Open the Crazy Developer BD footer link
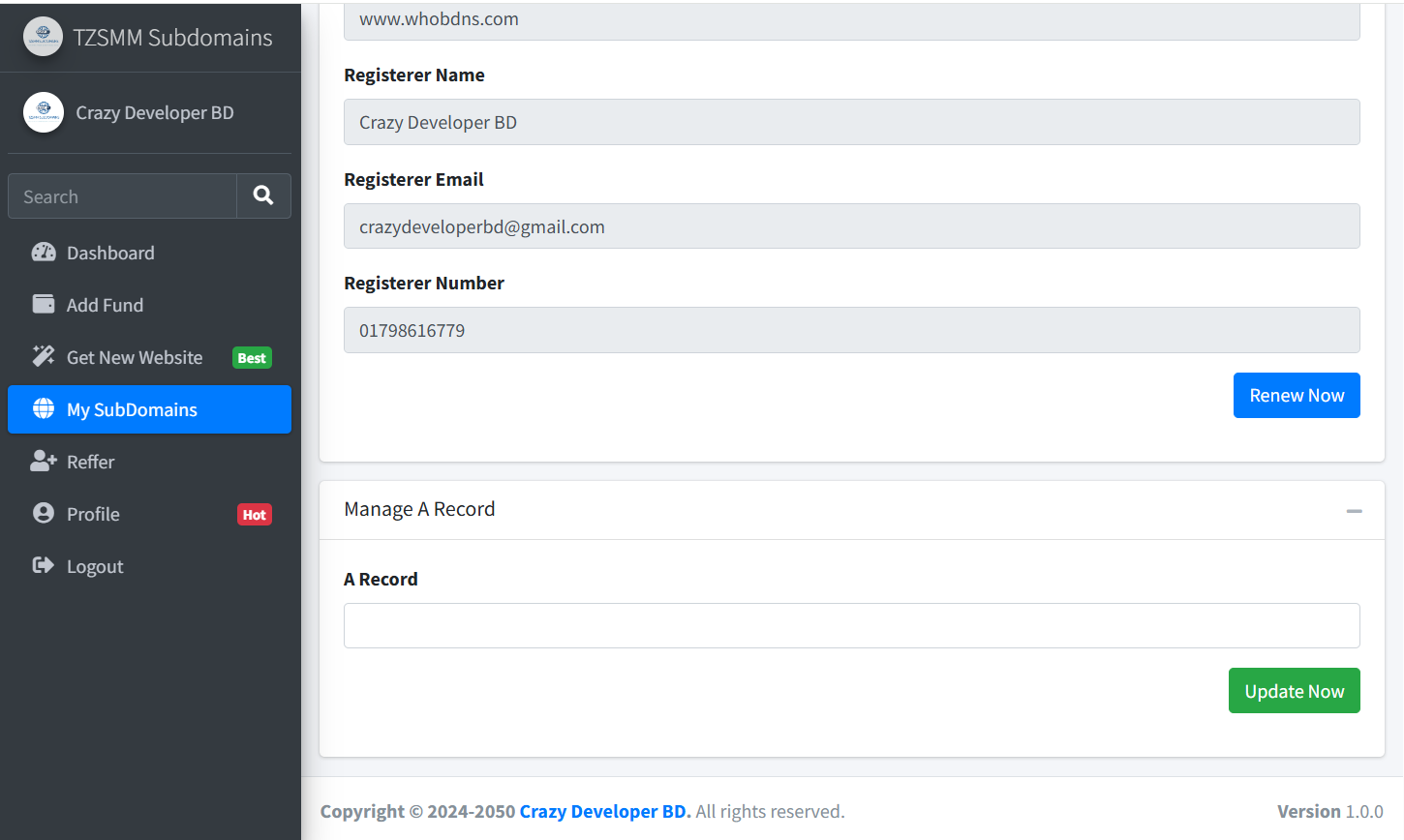1404x840 pixels. point(603,811)
